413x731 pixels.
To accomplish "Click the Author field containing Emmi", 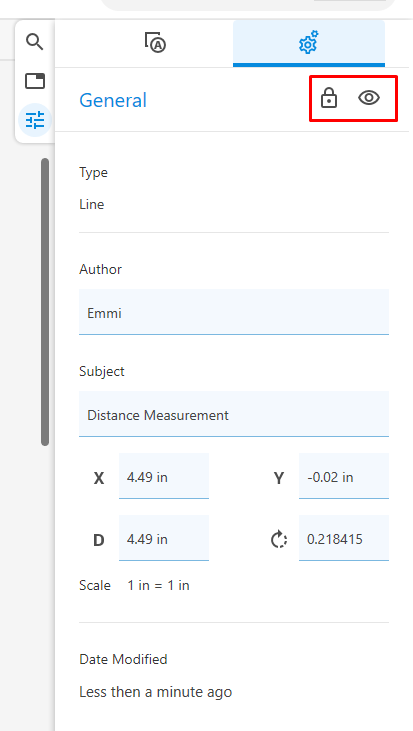I will click(234, 312).
